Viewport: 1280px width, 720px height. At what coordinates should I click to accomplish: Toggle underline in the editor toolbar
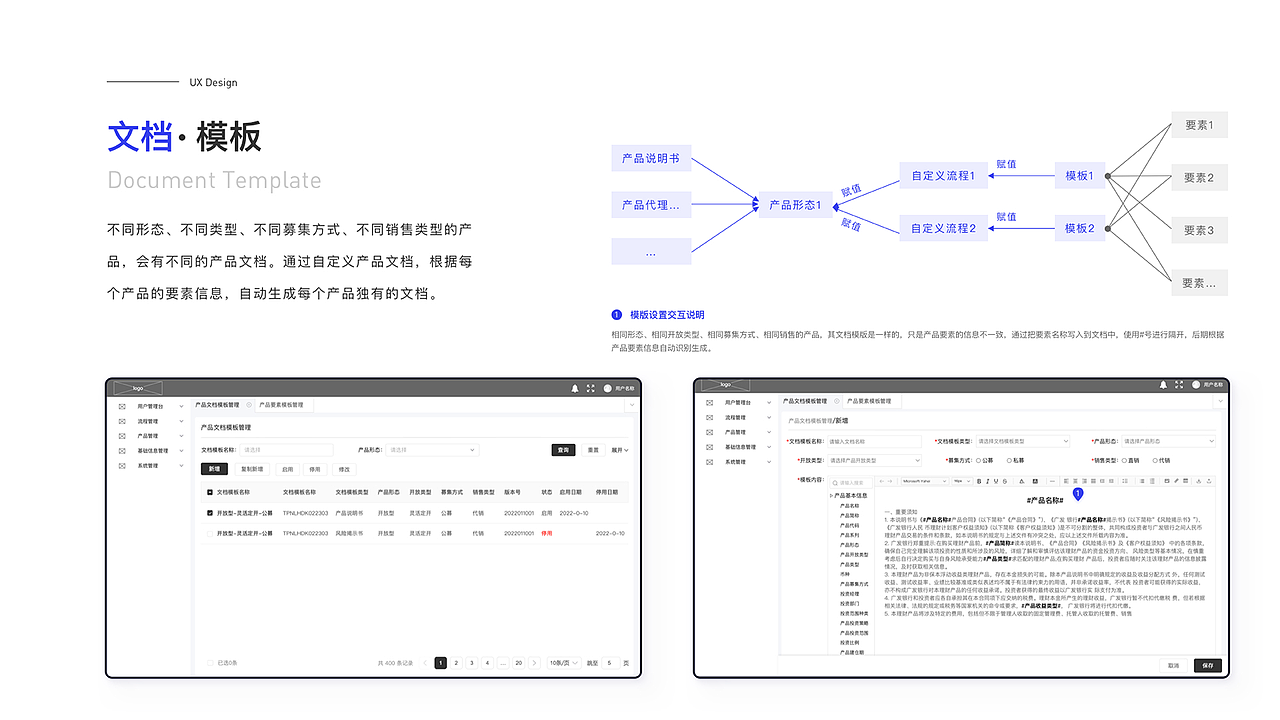click(x=996, y=481)
